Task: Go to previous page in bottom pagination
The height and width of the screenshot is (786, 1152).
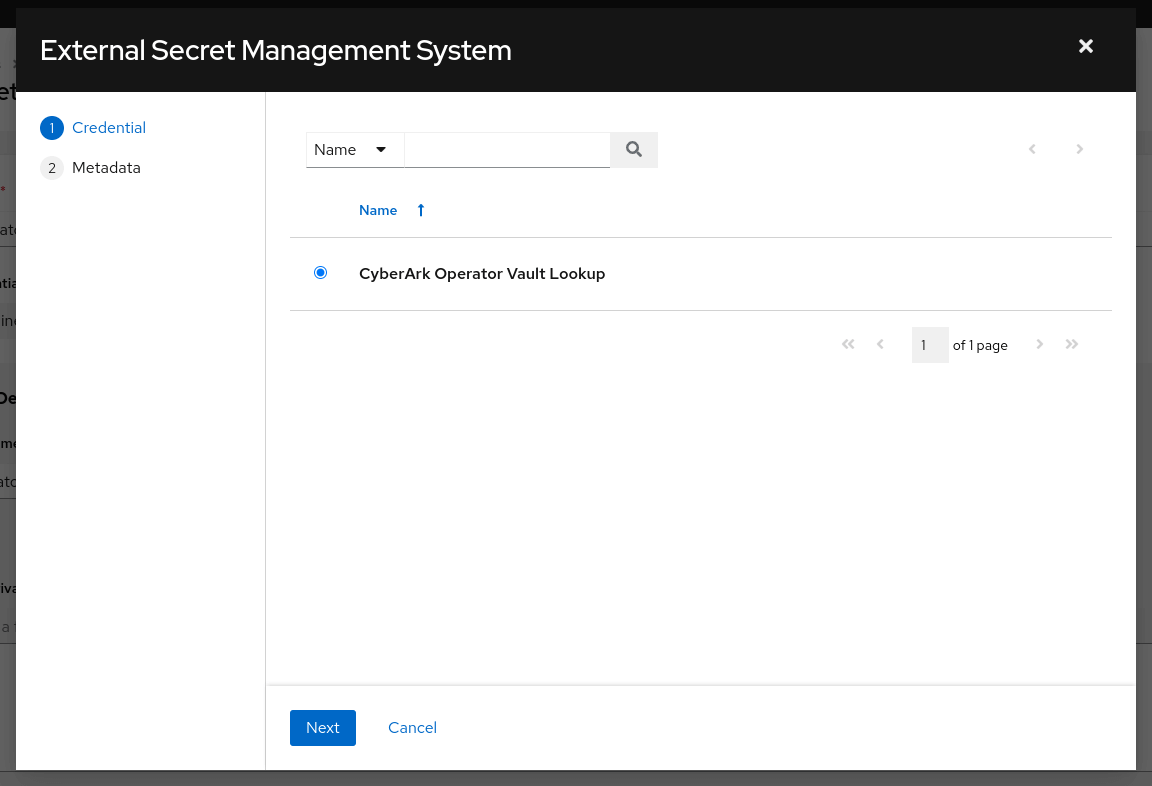Action: pos(880,344)
